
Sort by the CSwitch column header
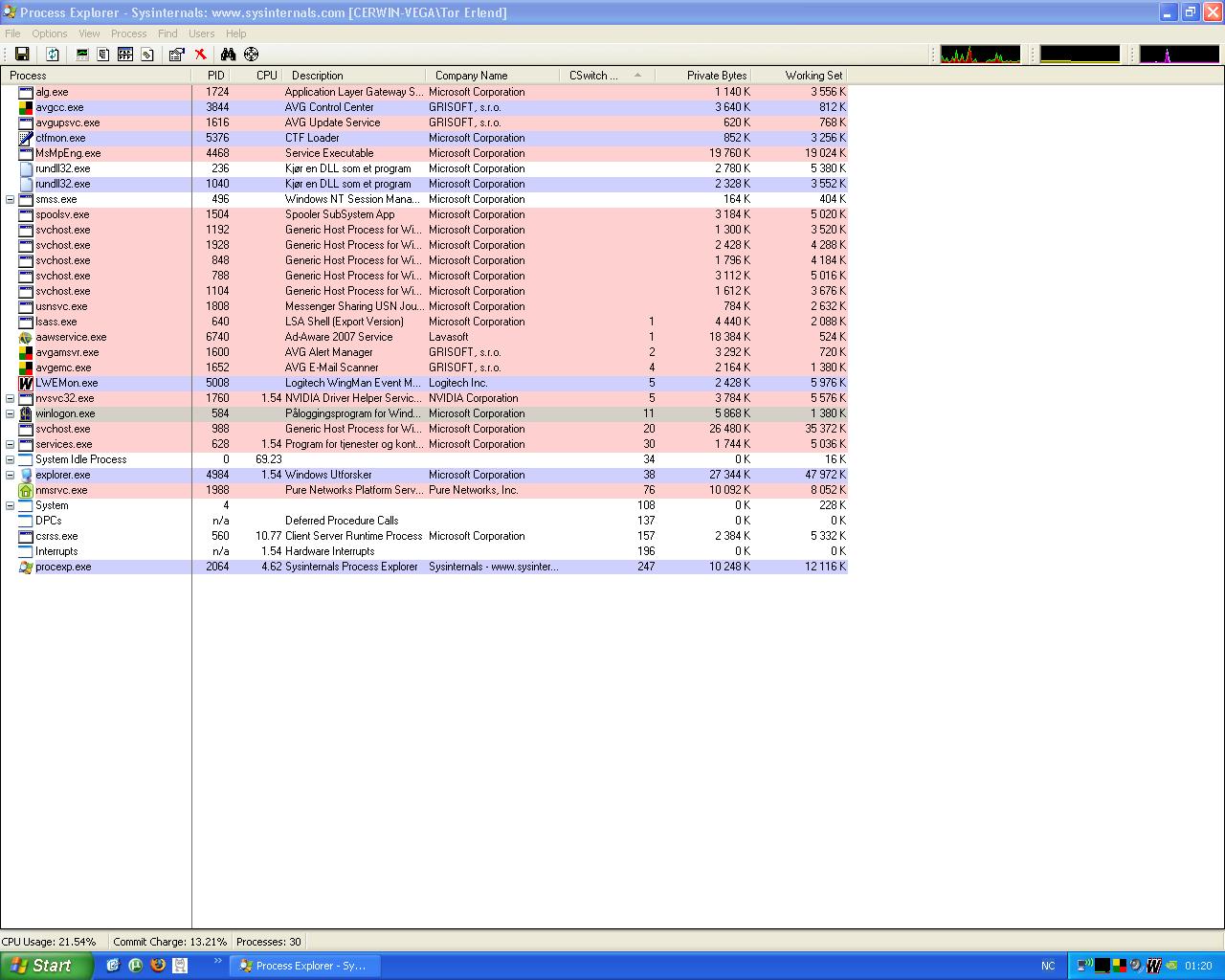click(x=608, y=76)
